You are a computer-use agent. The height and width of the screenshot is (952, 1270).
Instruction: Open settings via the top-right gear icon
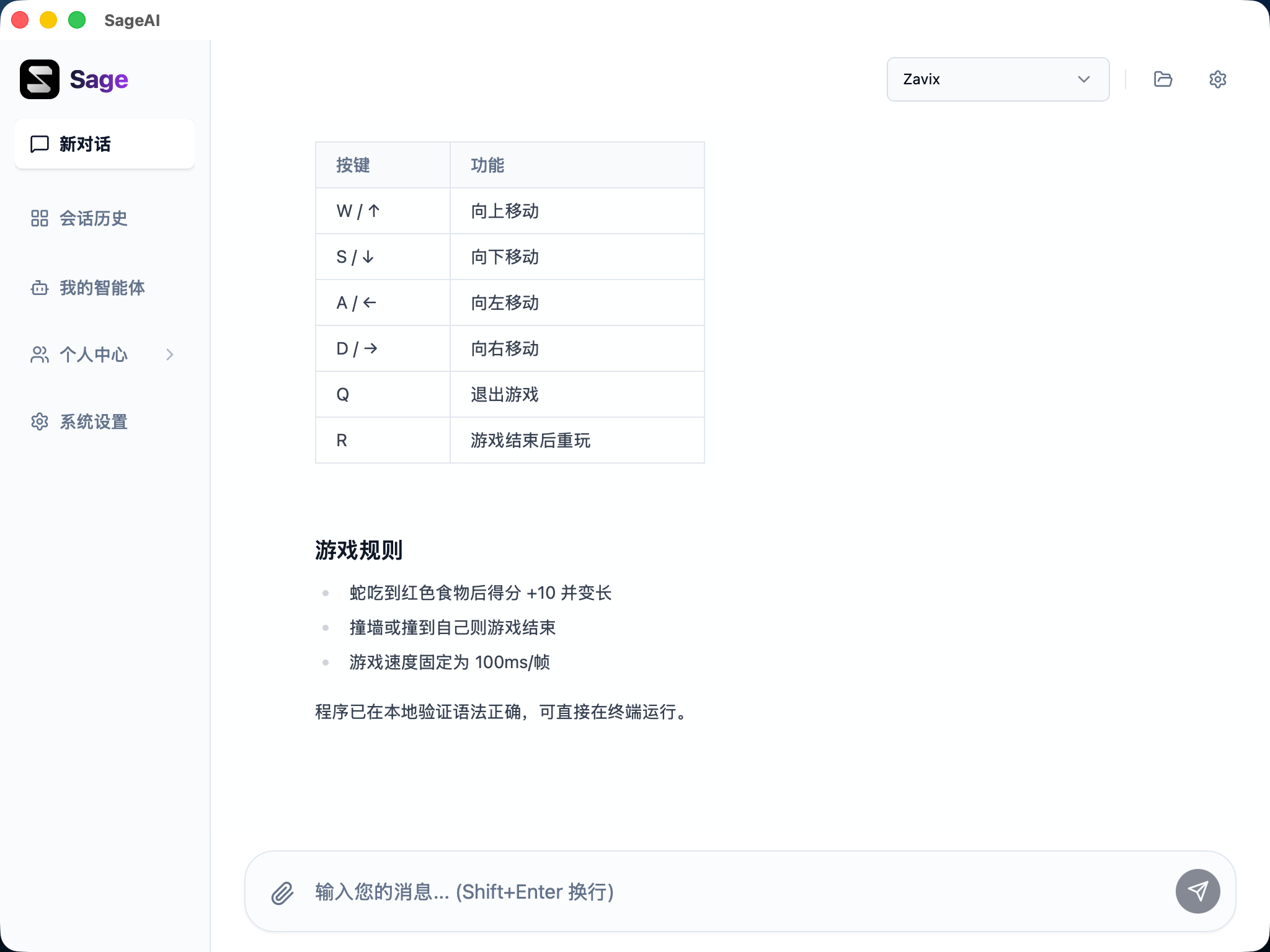1217,79
